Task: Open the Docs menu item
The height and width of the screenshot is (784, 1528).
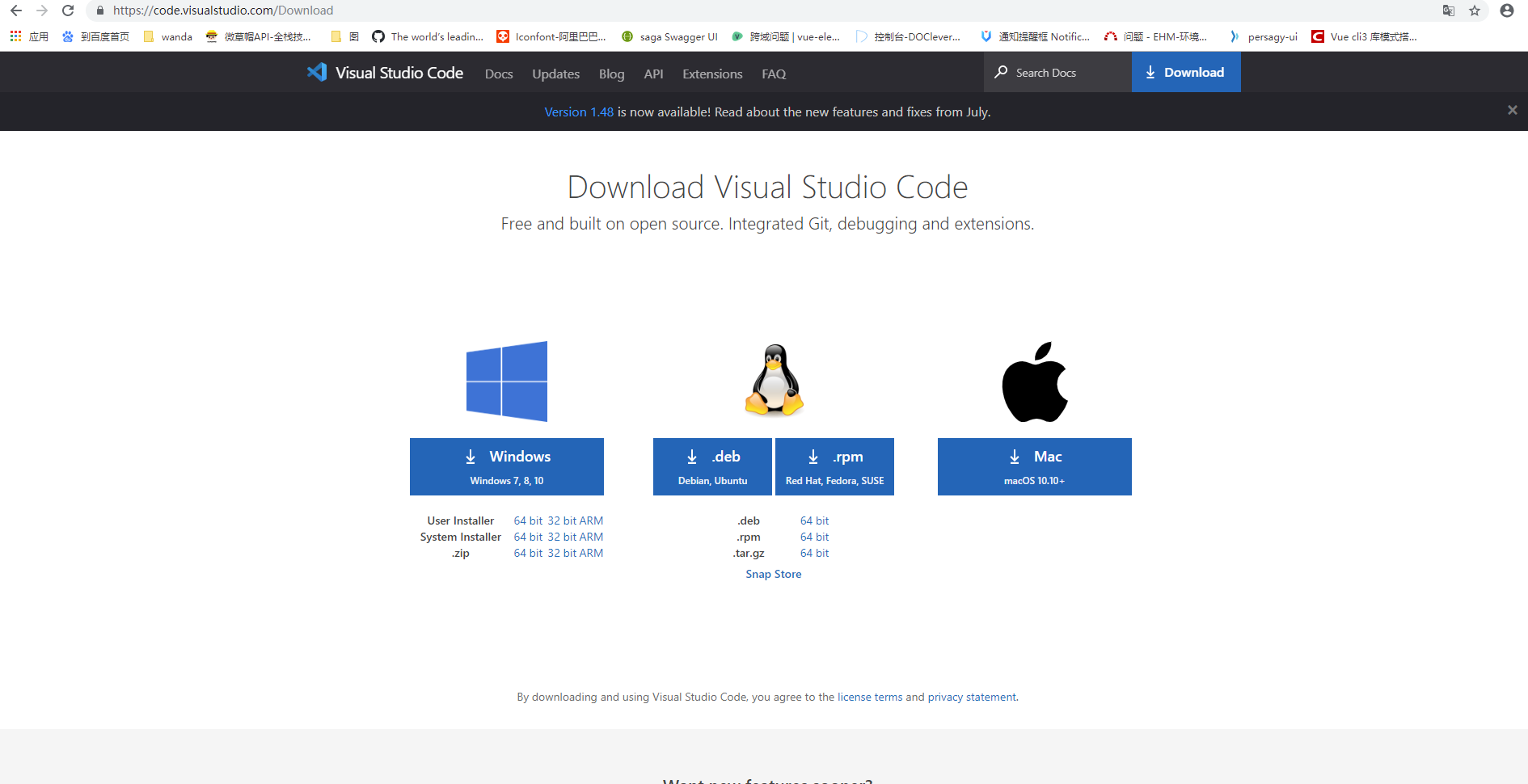Action: [499, 74]
